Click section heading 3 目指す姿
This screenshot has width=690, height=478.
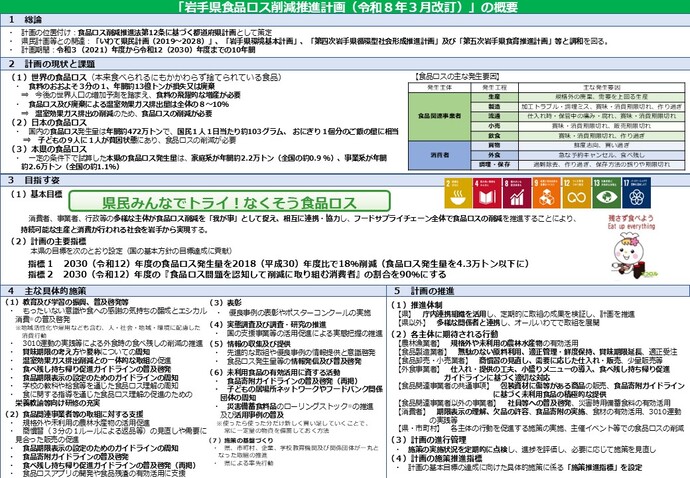(33, 180)
